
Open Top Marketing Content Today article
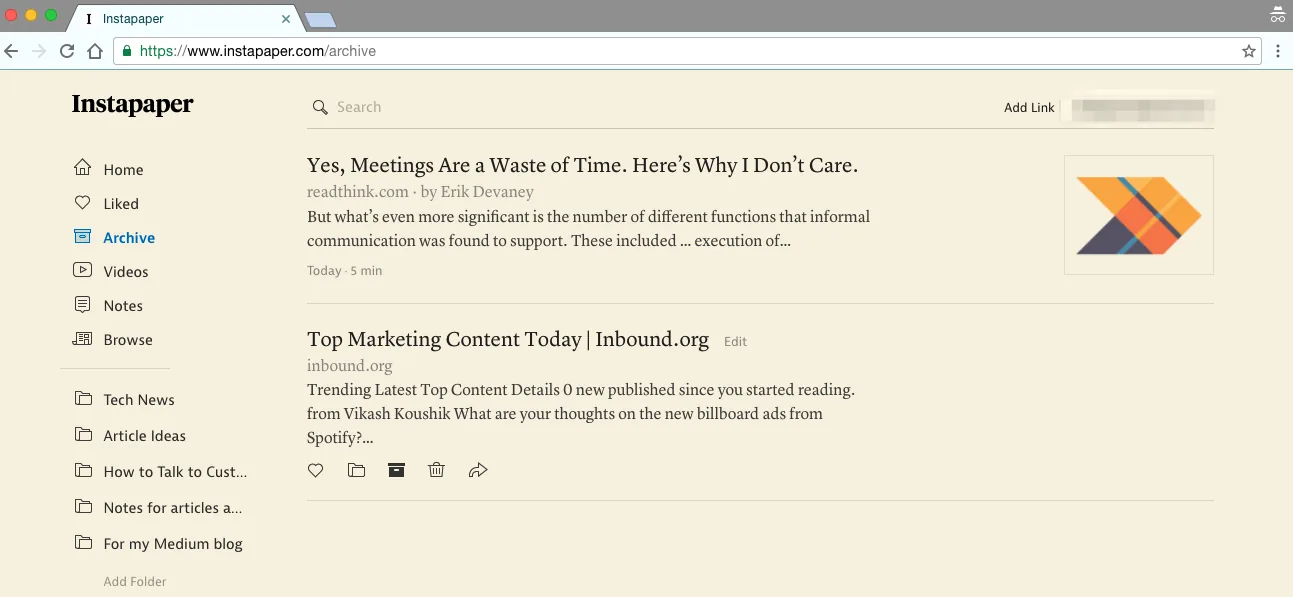[x=508, y=339]
